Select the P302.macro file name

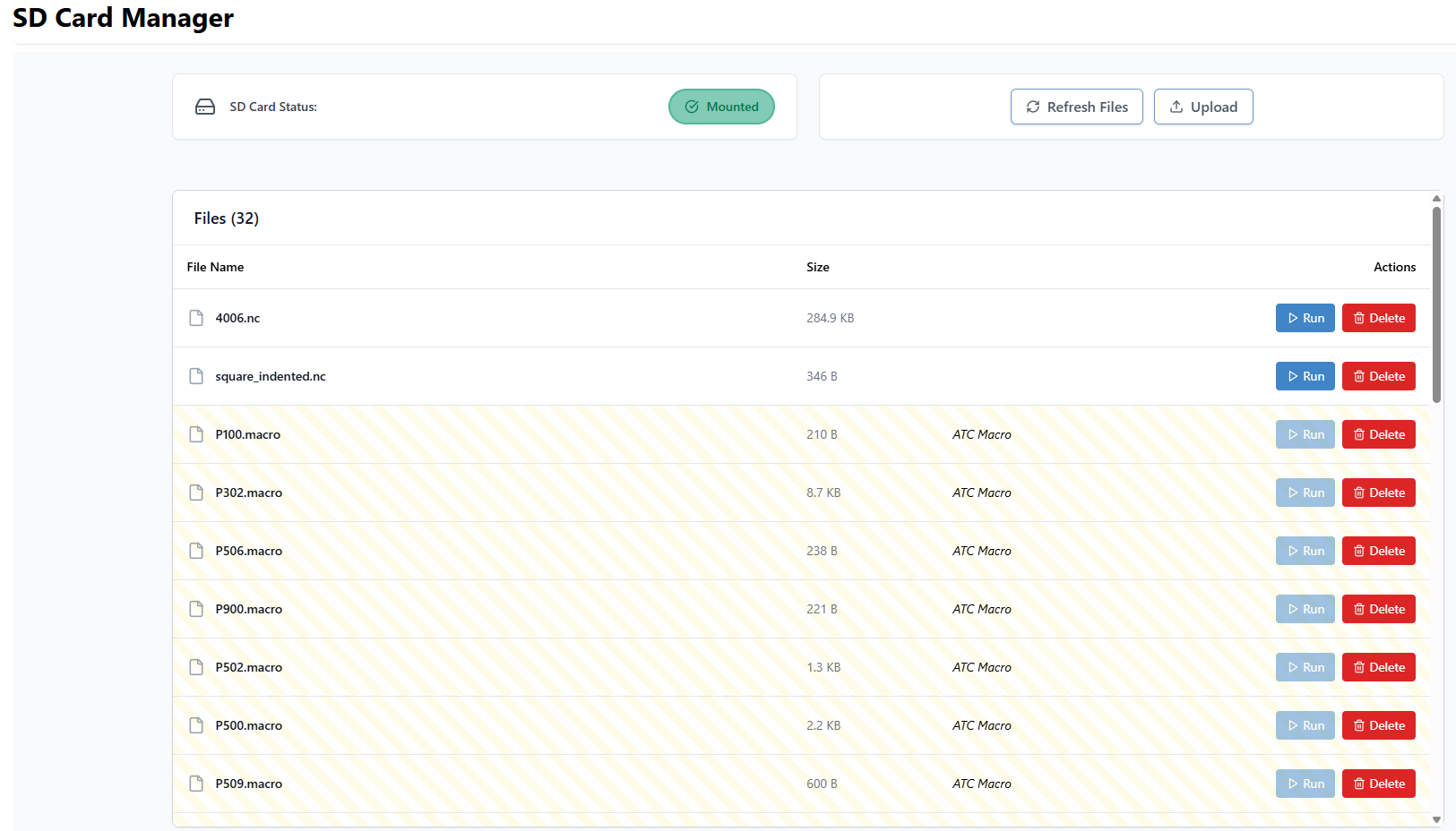click(x=248, y=493)
